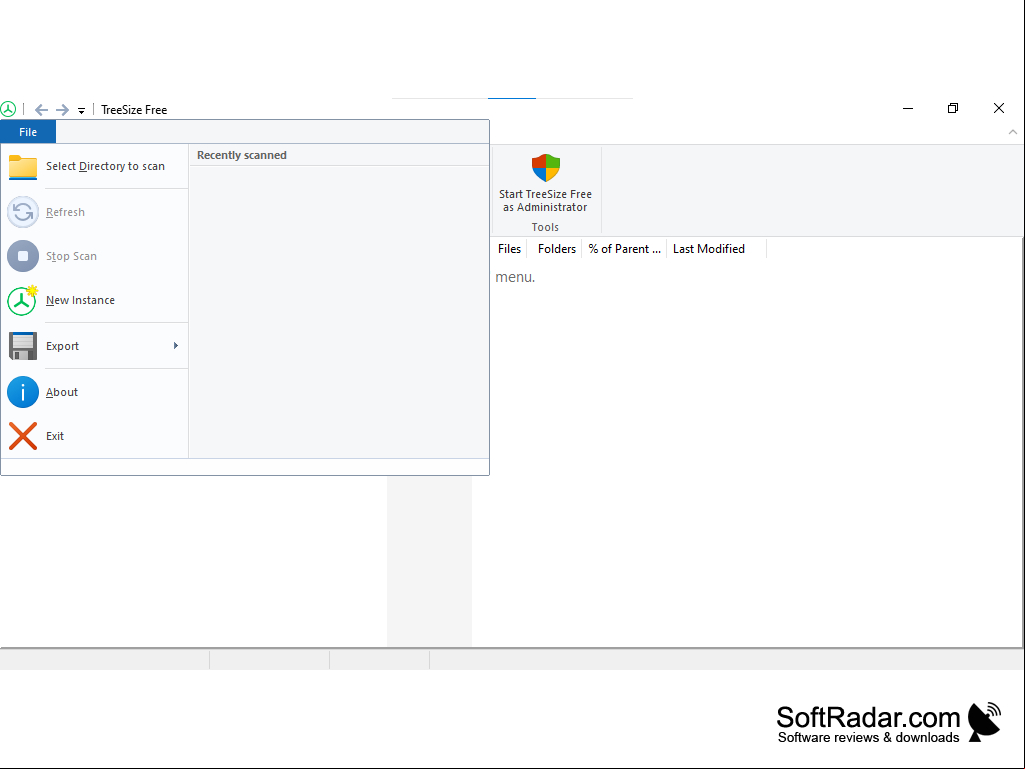Go back with the left arrow

pyautogui.click(x=41, y=110)
